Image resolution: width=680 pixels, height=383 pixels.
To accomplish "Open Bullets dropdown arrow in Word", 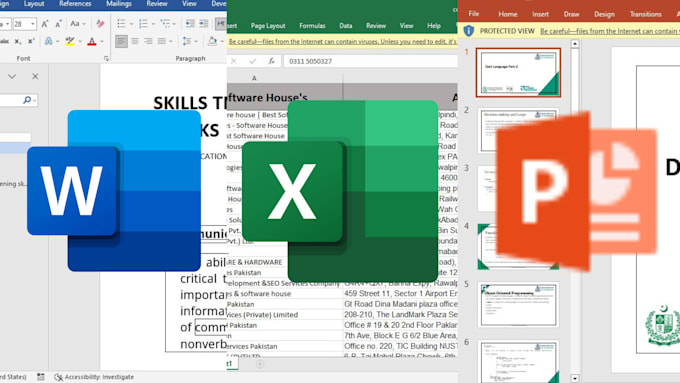I will point(131,24).
